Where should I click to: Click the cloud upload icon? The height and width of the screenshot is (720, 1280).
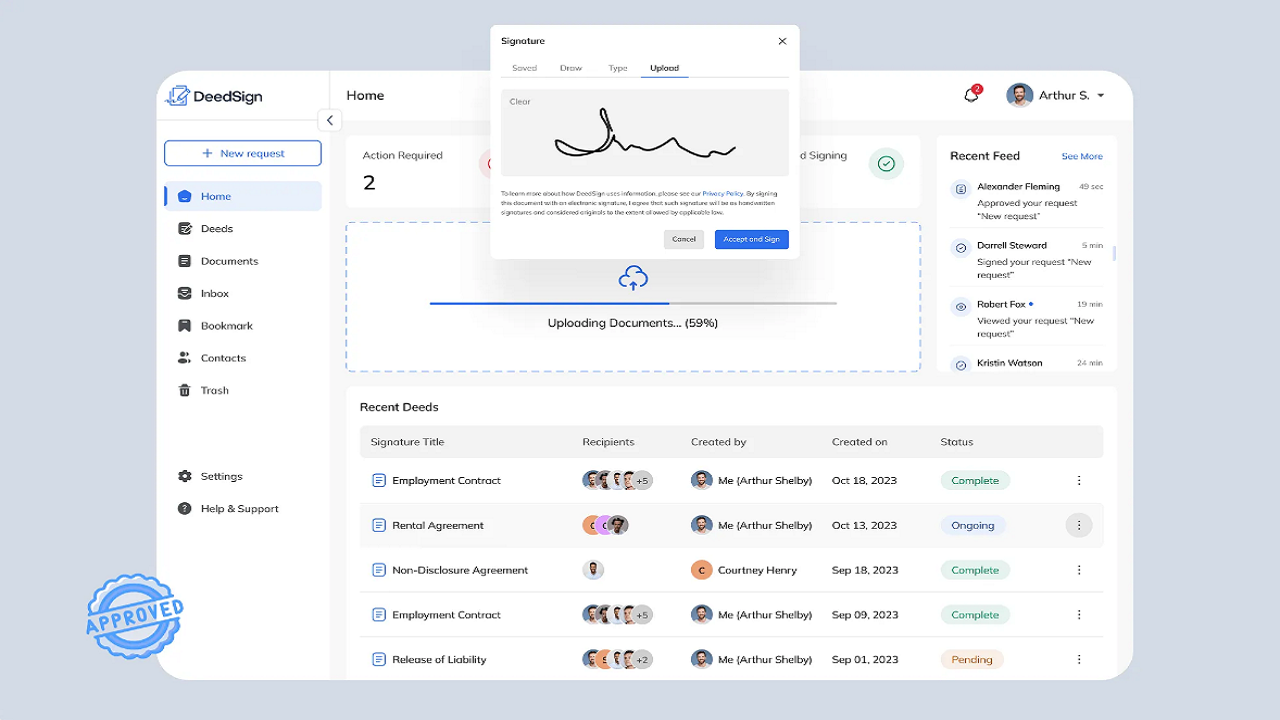coord(633,278)
